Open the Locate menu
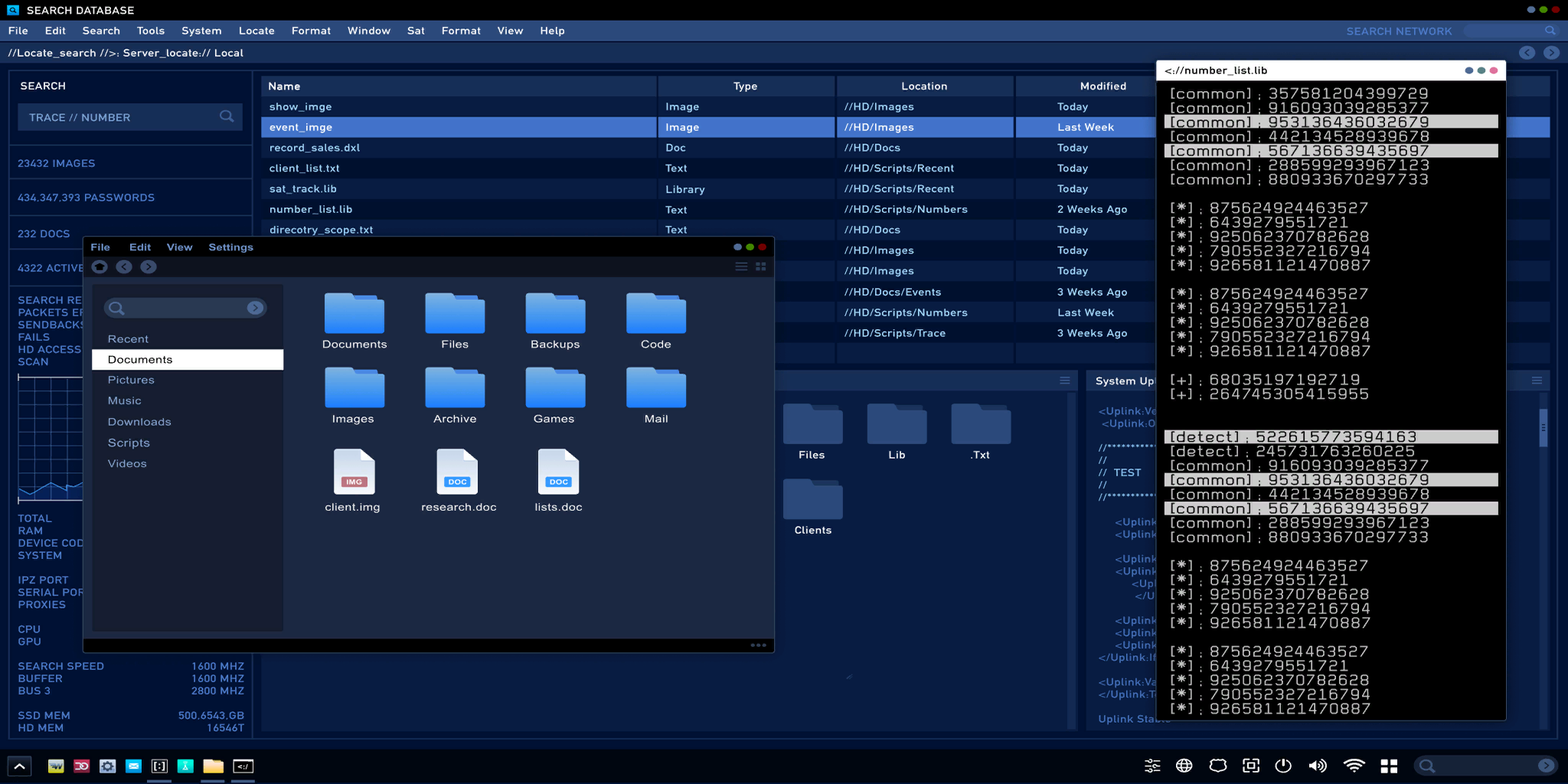This screenshot has height=784, width=1568. click(256, 31)
